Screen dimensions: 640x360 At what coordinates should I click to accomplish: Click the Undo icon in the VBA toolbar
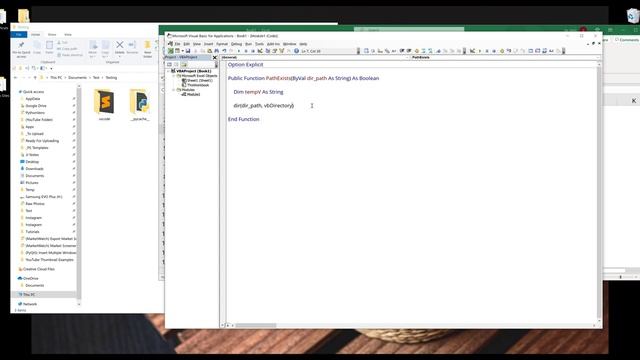[224, 51]
